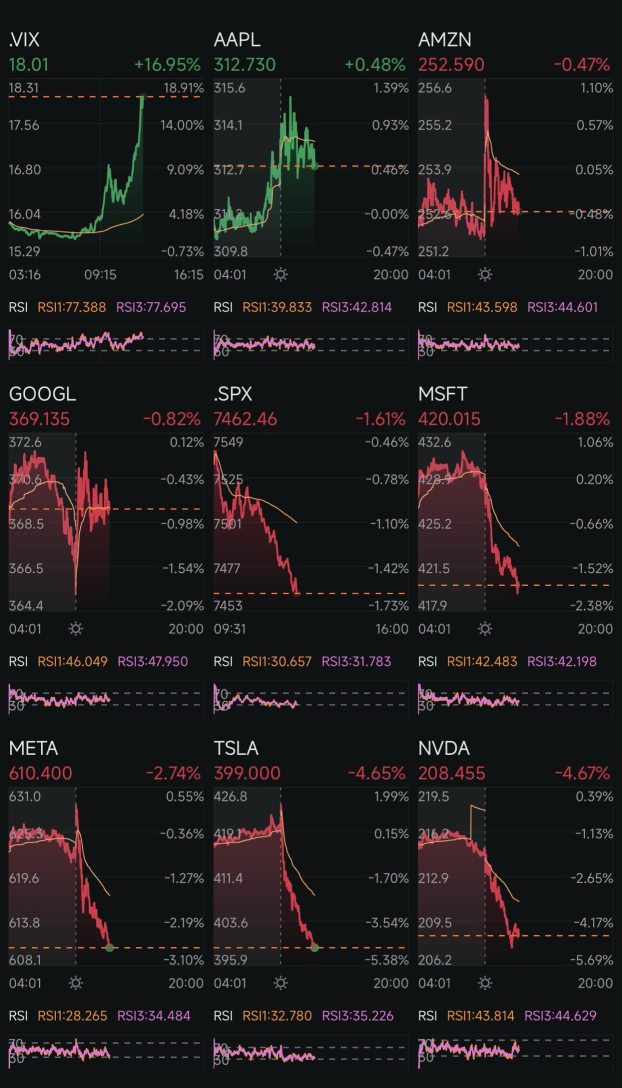Click the TSLA RSI label
This screenshot has height=1088, width=622.
pos(222,1015)
